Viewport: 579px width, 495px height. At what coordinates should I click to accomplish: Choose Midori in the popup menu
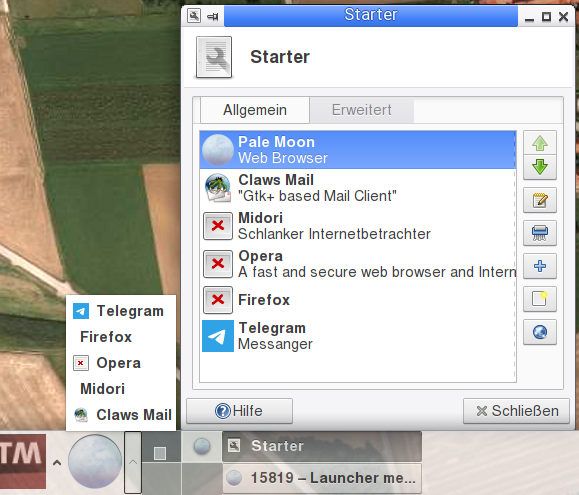[x=121, y=389]
